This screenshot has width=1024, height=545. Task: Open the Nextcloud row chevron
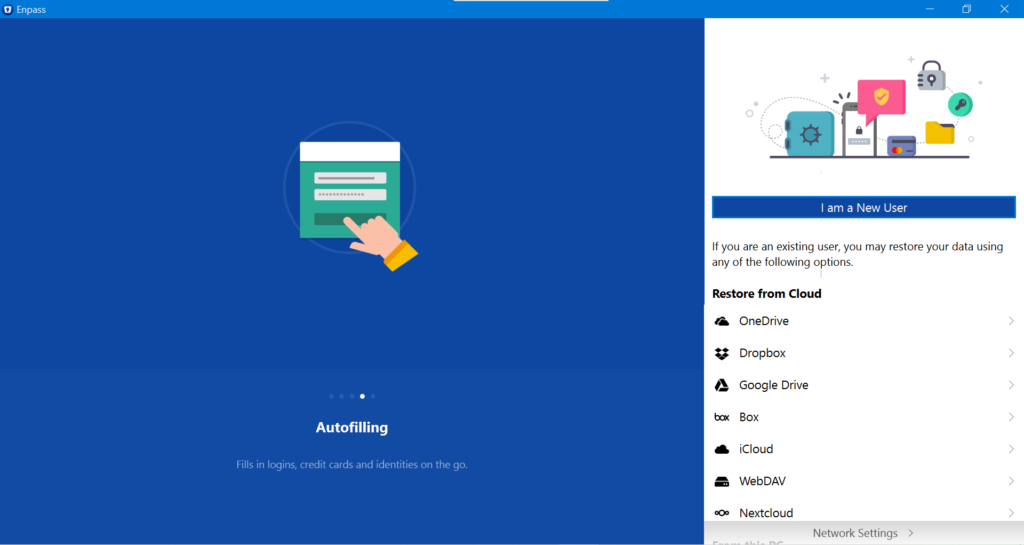[x=1011, y=513]
